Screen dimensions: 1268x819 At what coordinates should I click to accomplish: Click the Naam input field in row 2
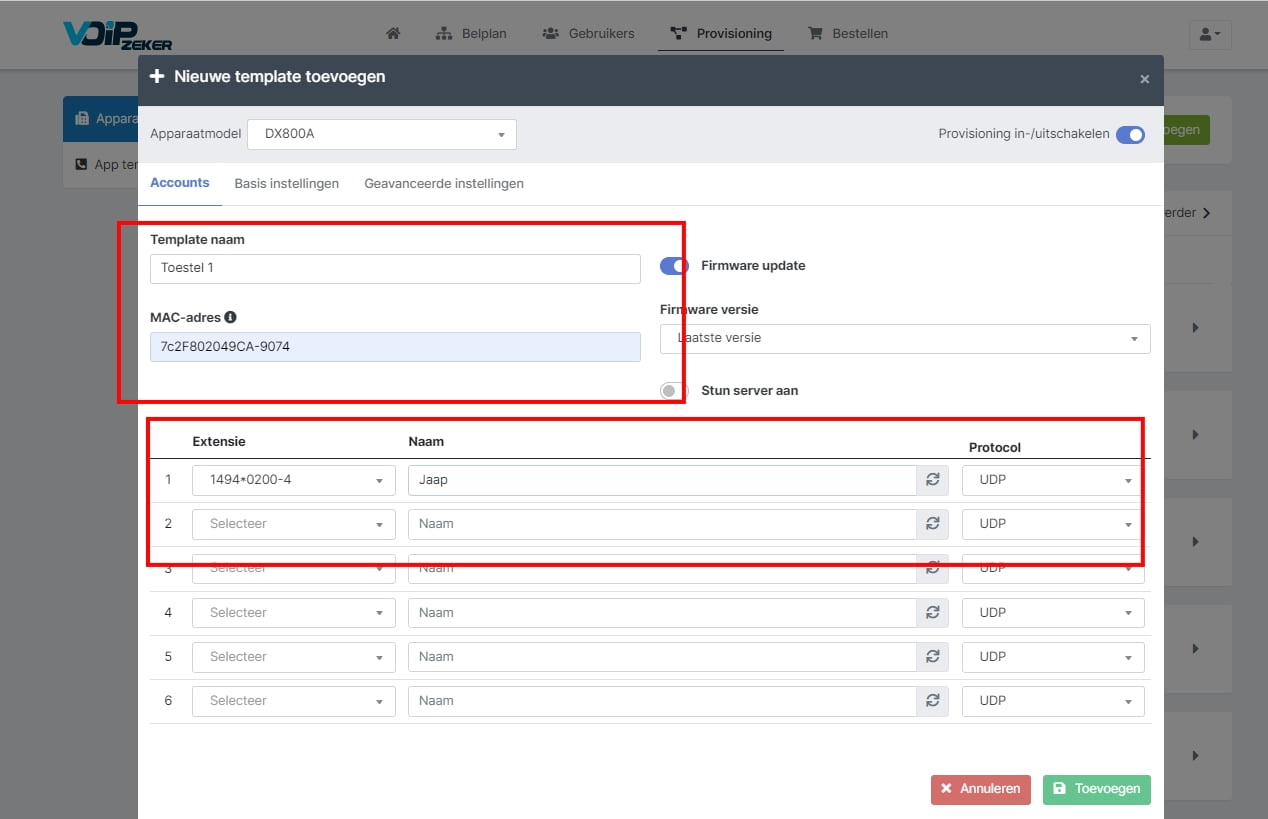tap(662, 524)
